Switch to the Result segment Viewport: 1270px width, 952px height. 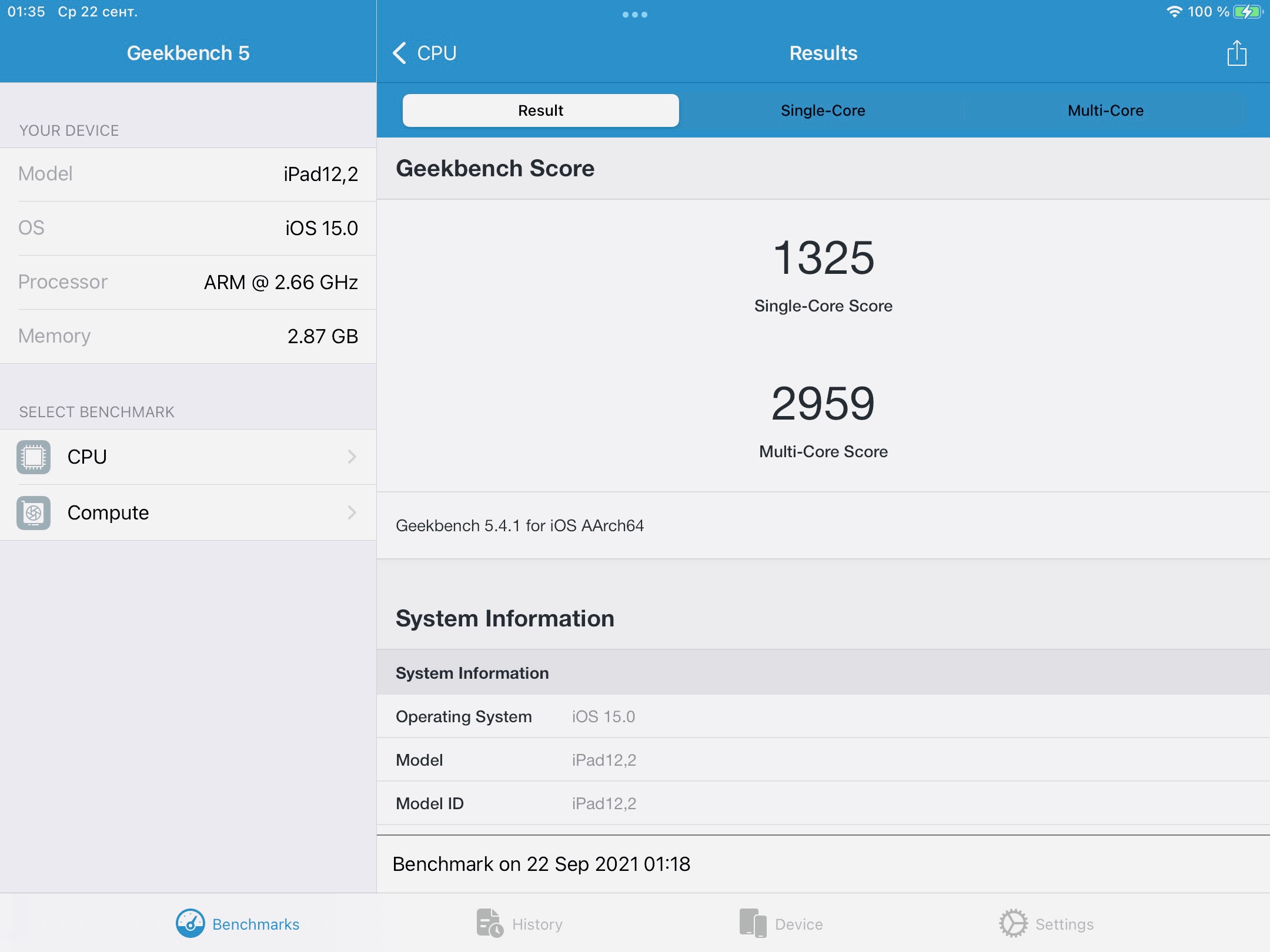pos(540,110)
